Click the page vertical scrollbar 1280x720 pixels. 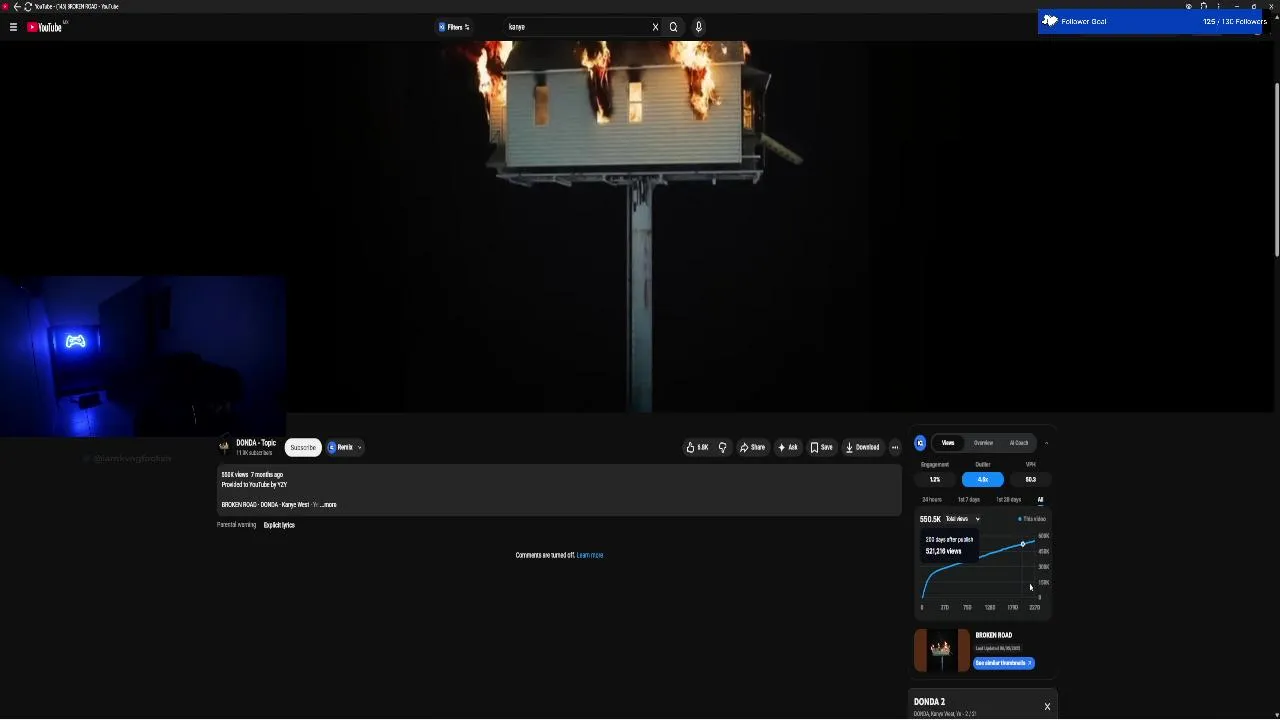(x=1276, y=170)
